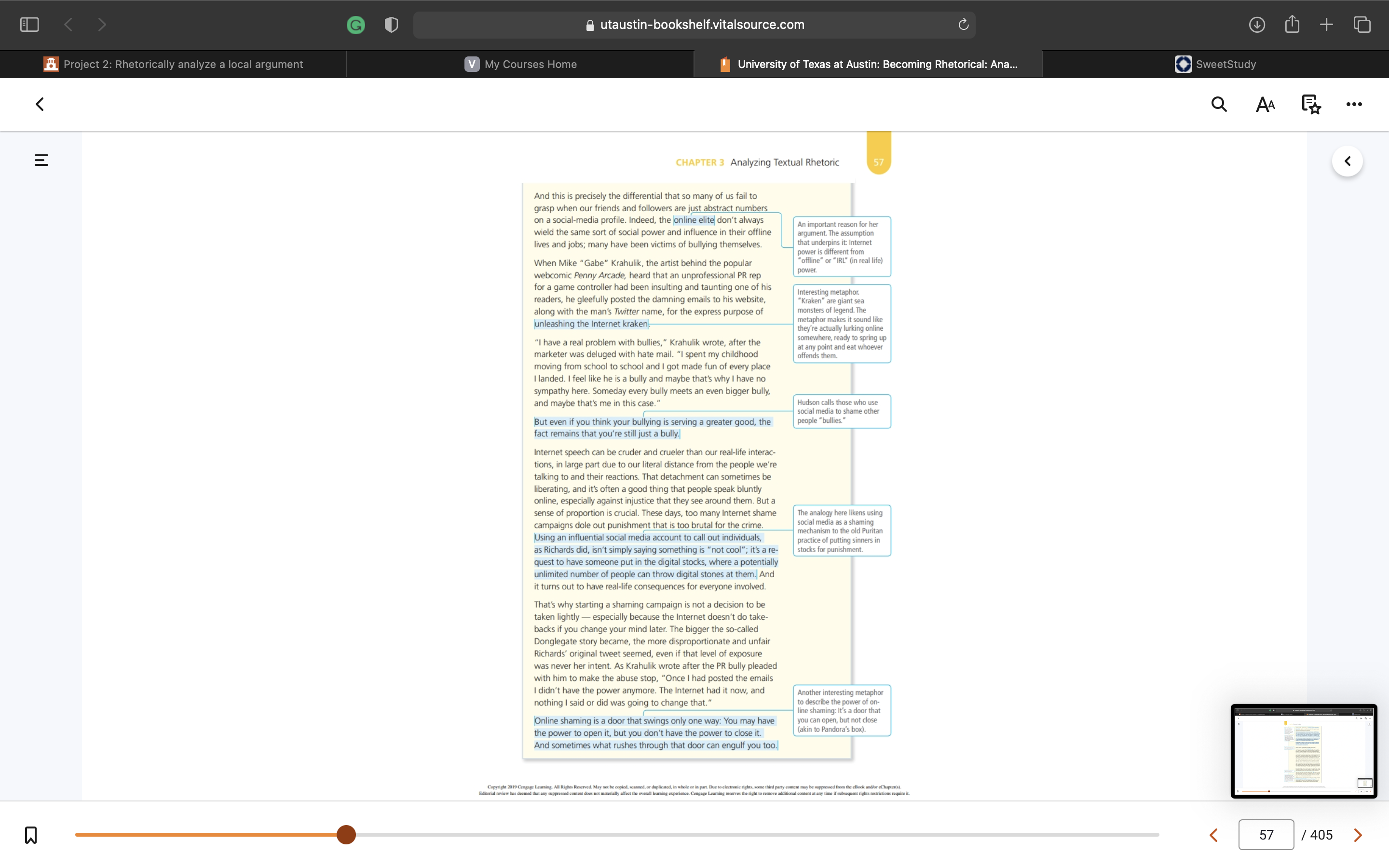
Task: Open the downloads icon in Safari toolbar
Action: [x=1256, y=25]
